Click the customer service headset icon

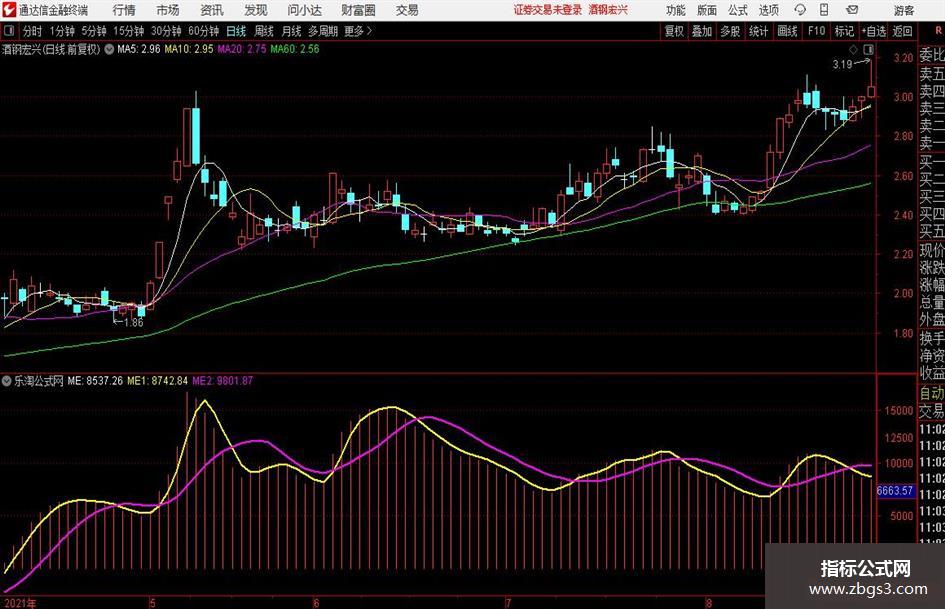coord(800,10)
